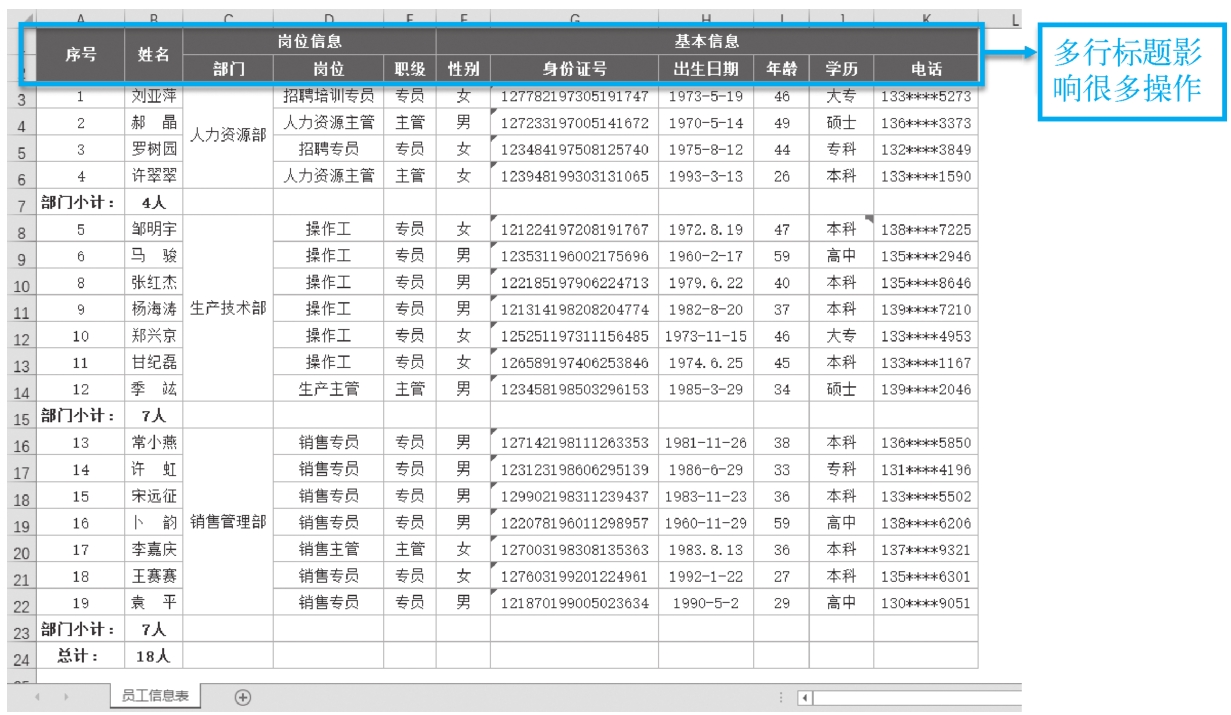The width and height of the screenshot is (1231, 715).
Task: Select row 7 header
Action: coord(21,205)
